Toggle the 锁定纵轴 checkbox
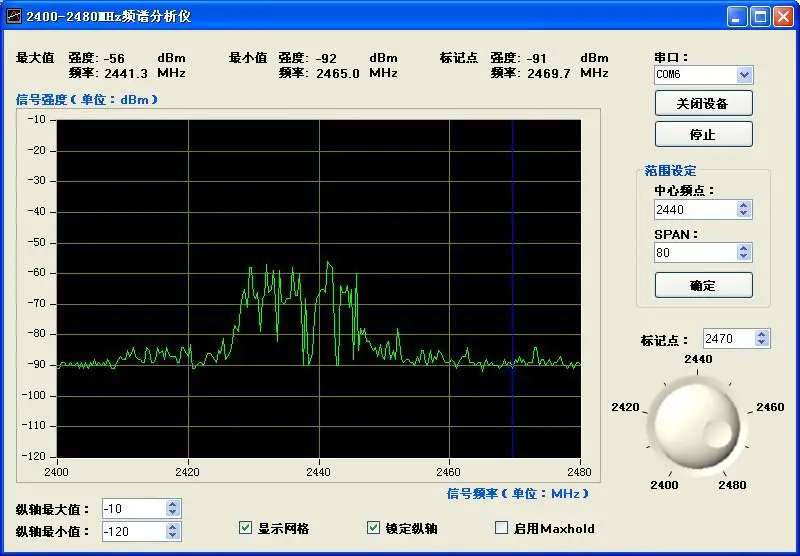Viewport: 800px width, 556px height. click(x=373, y=527)
